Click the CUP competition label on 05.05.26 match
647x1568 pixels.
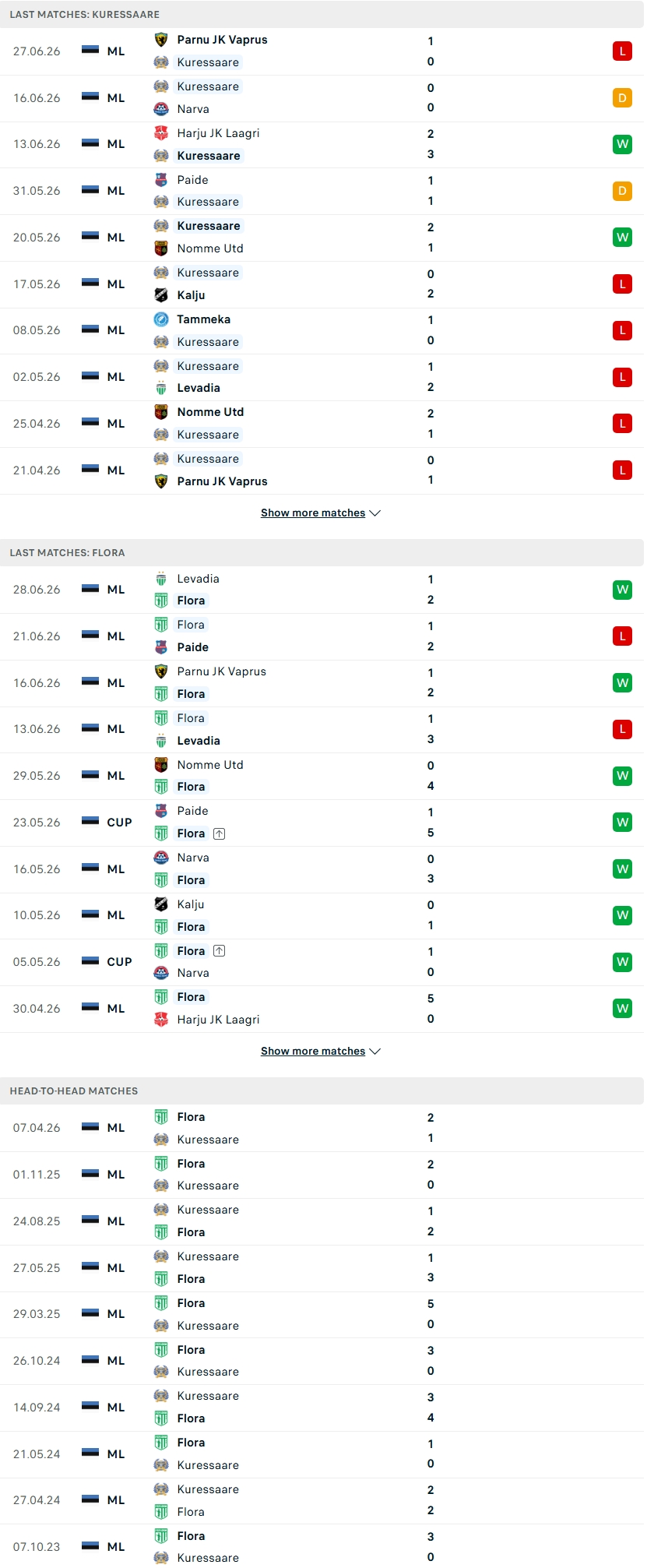[x=119, y=962]
